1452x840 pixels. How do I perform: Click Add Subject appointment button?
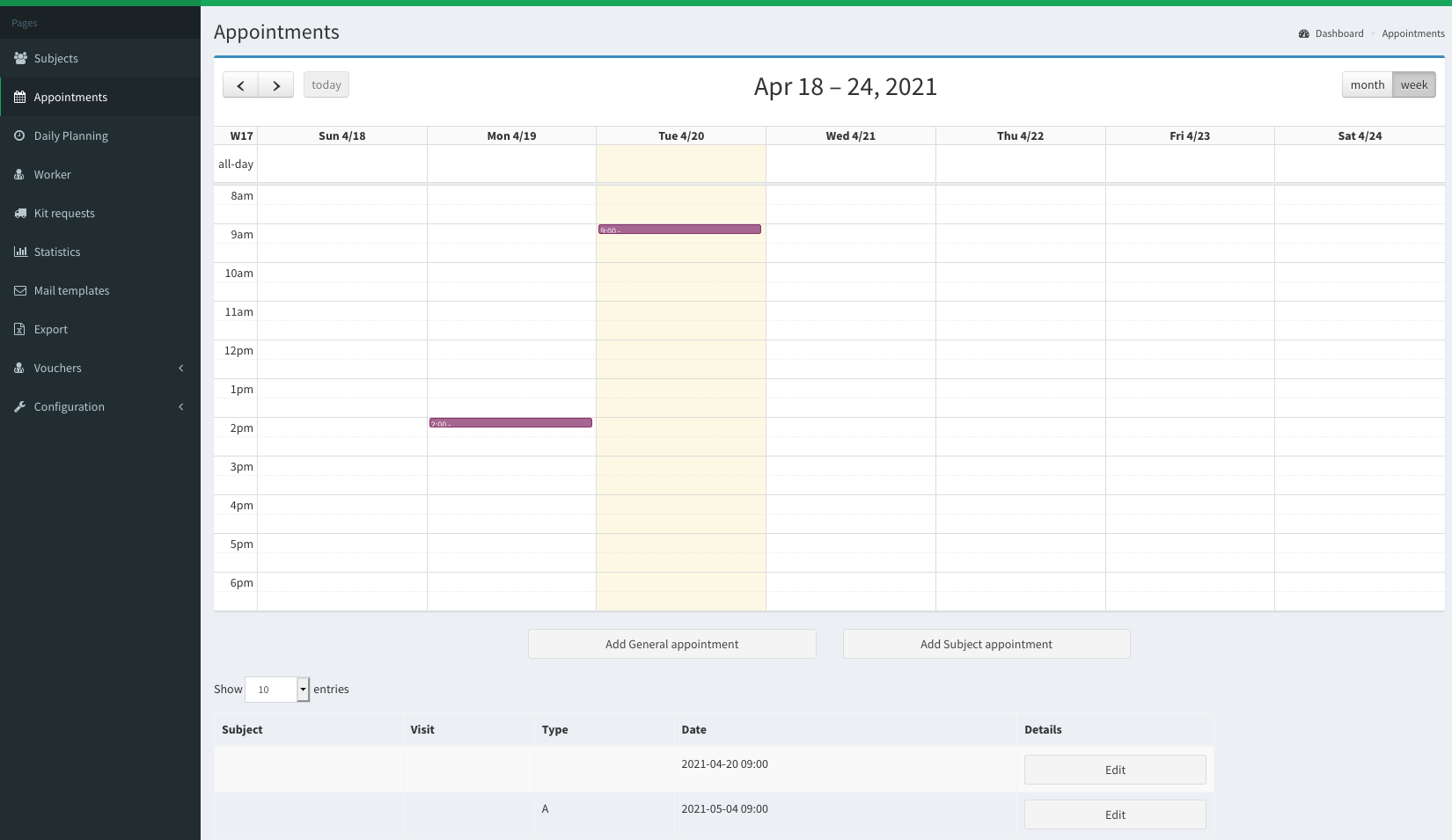(986, 644)
